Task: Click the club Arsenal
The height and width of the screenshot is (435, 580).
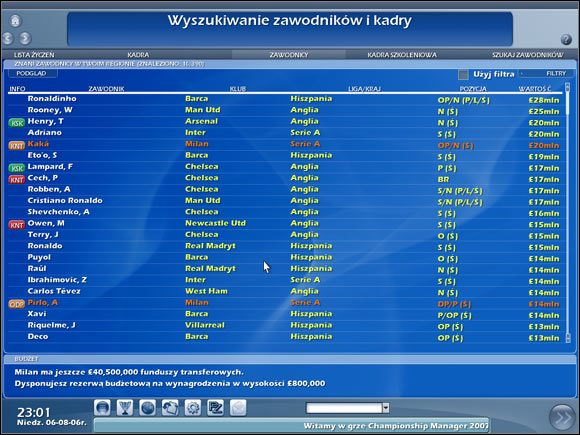Action: coord(201,121)
